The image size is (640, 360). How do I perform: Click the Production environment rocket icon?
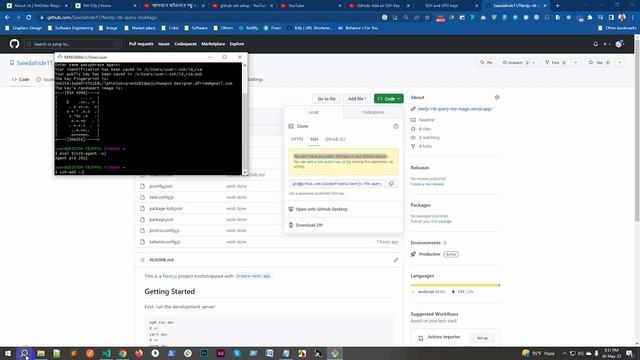point(413,254)
